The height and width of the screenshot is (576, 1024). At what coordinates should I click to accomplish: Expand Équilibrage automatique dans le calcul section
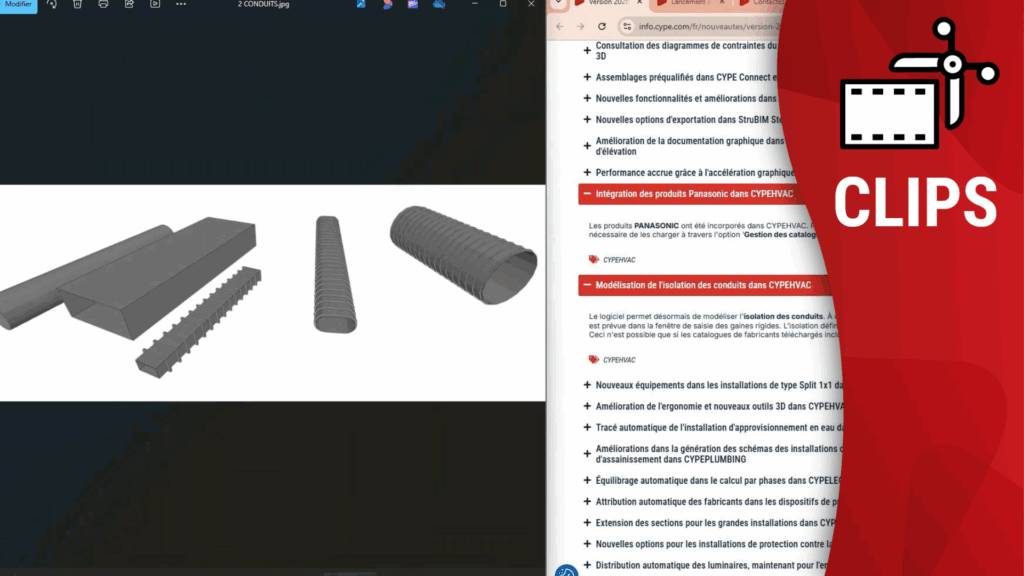[x=588, y=481]
